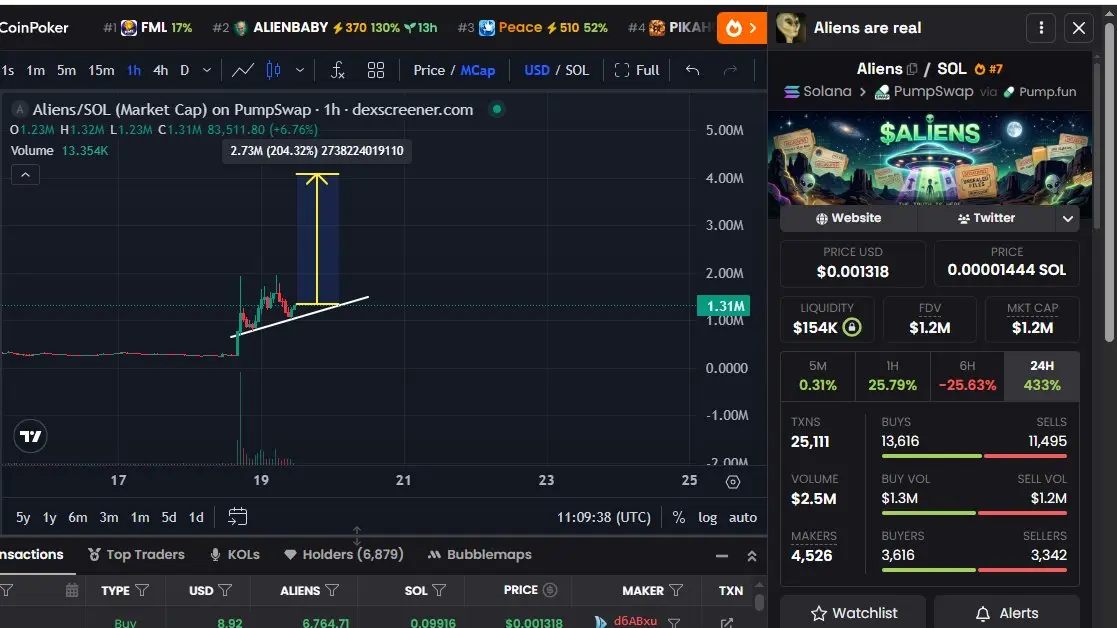Open Alerts for Aliens

click(1007, 613)
